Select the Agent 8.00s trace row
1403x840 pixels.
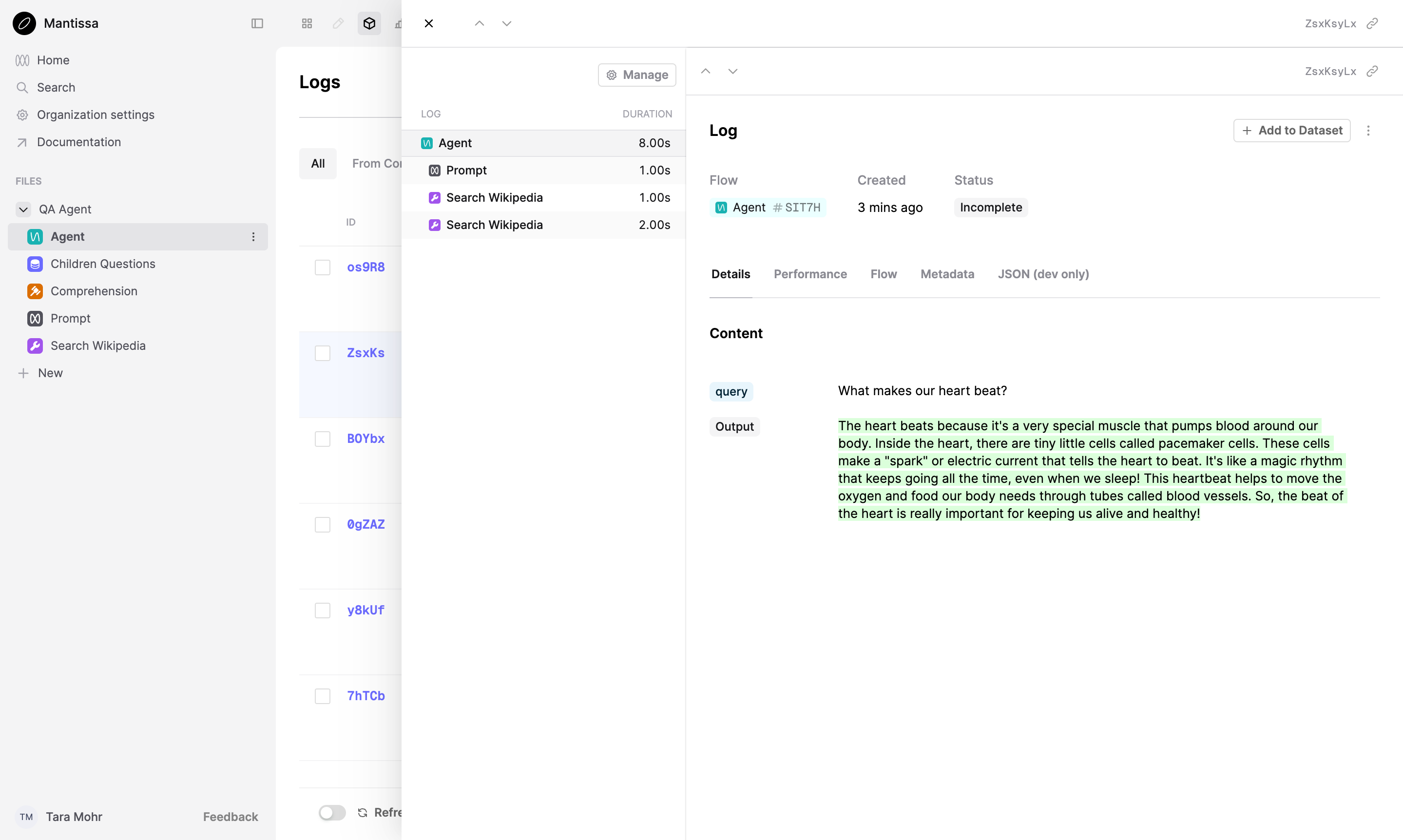pos(543,143)
